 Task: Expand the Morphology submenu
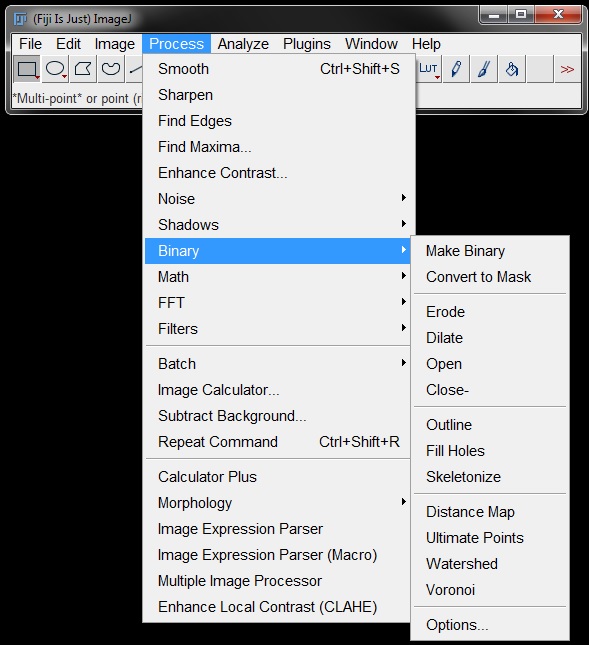(278, 503)
